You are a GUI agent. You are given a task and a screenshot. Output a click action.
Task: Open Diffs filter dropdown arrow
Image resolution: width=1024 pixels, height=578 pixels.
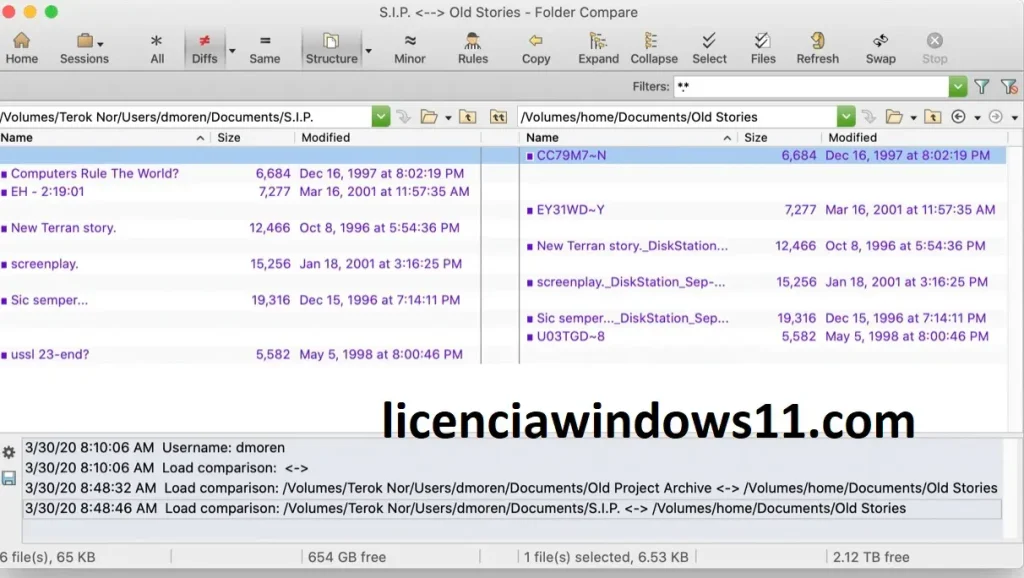tap(232, 50)
